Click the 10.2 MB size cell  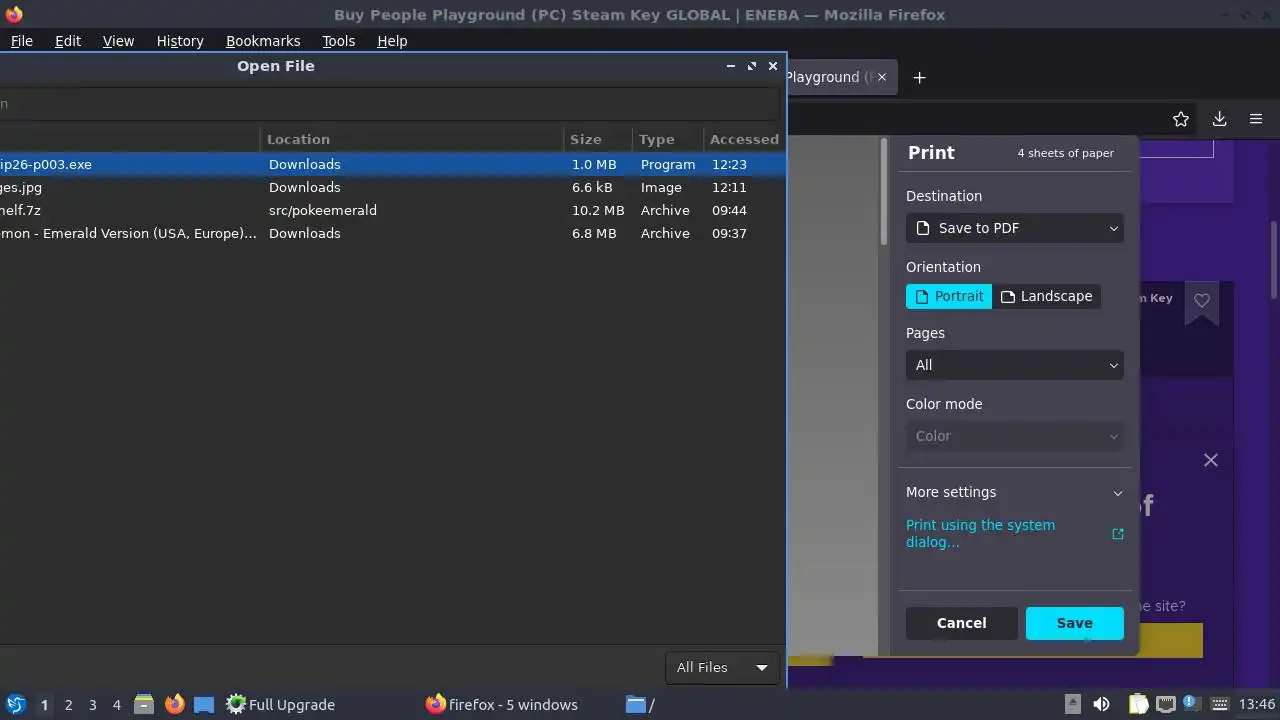(x=598, y=210)
